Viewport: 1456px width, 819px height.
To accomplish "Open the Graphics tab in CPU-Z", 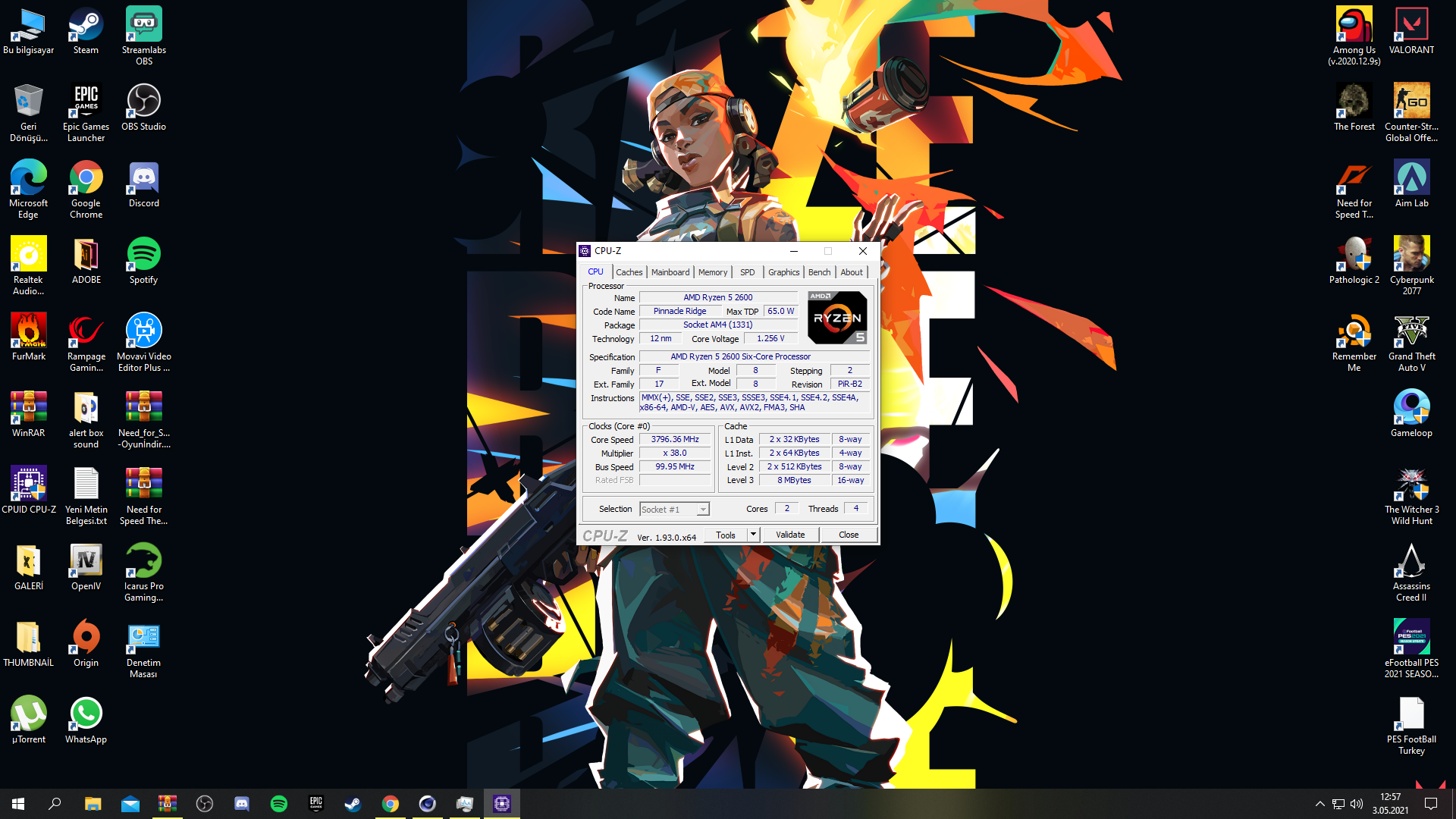I will (x=783, y=272).
